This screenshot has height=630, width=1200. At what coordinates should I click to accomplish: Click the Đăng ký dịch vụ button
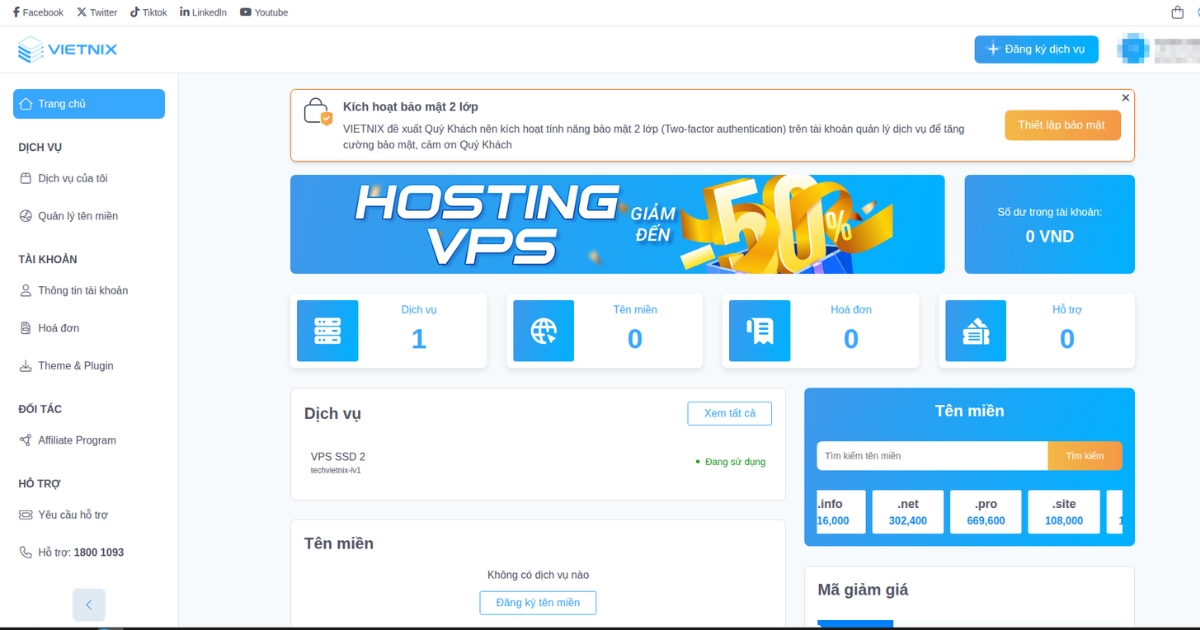[x=1036, y=48]
